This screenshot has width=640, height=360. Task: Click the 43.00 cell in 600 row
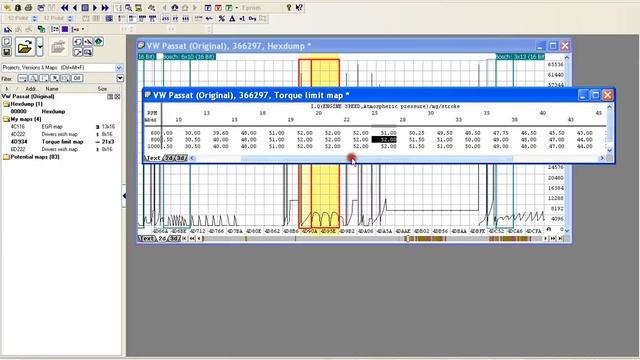[584, 133]
